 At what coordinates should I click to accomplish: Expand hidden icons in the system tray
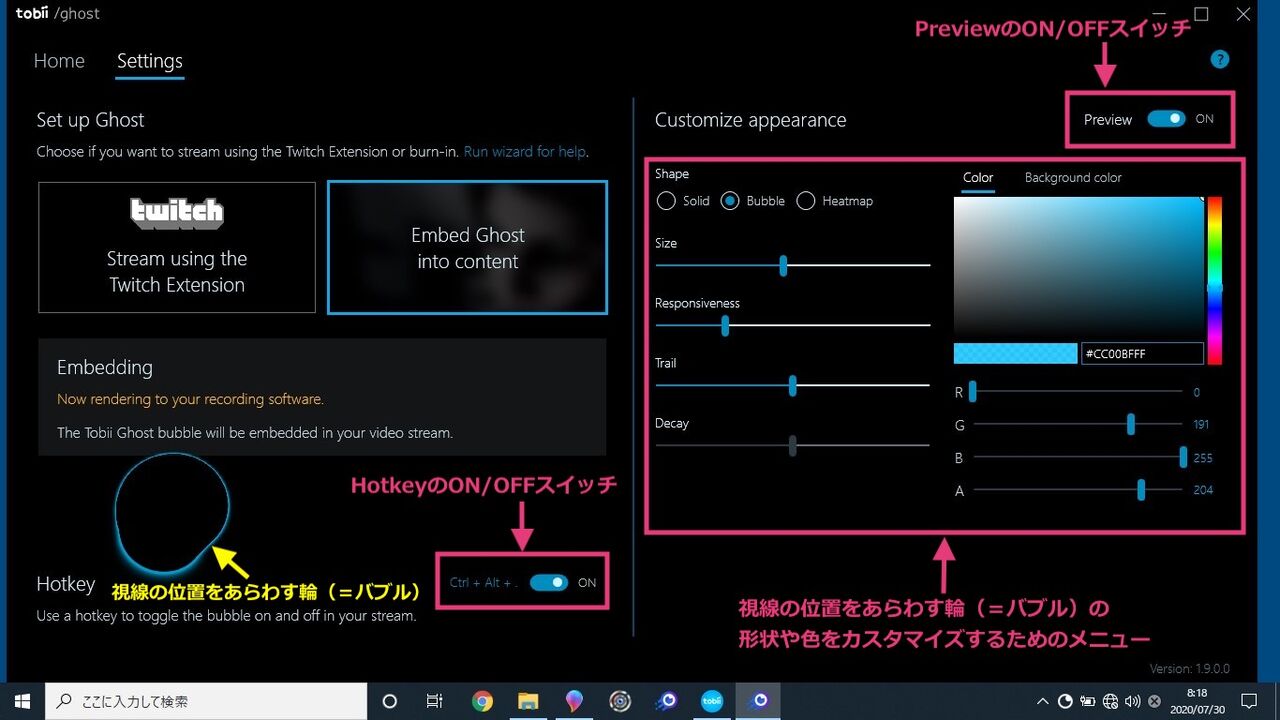coord(1042,701)
